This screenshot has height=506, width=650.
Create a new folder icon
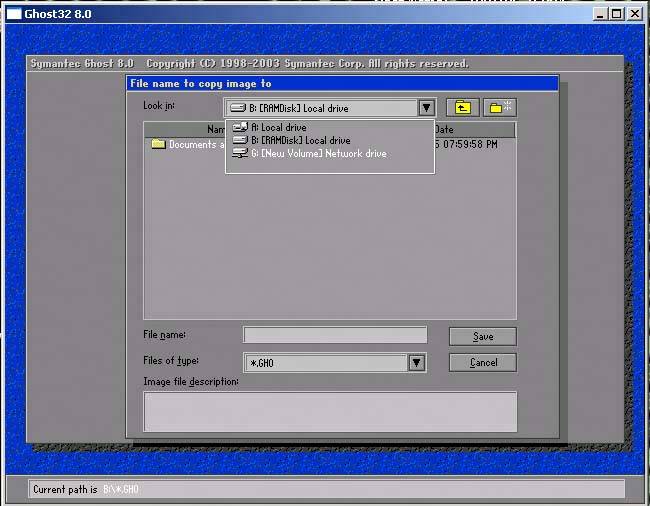coord(500,108)
